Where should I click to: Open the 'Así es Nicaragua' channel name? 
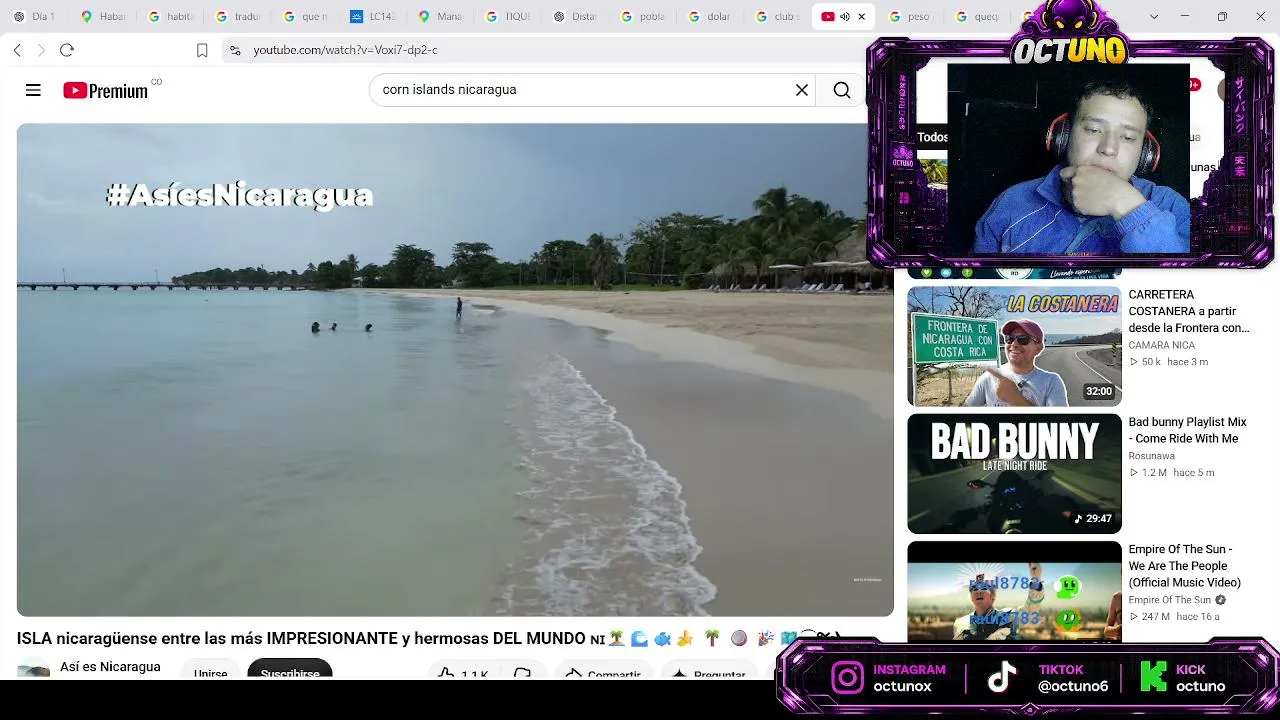click(110, 667)
